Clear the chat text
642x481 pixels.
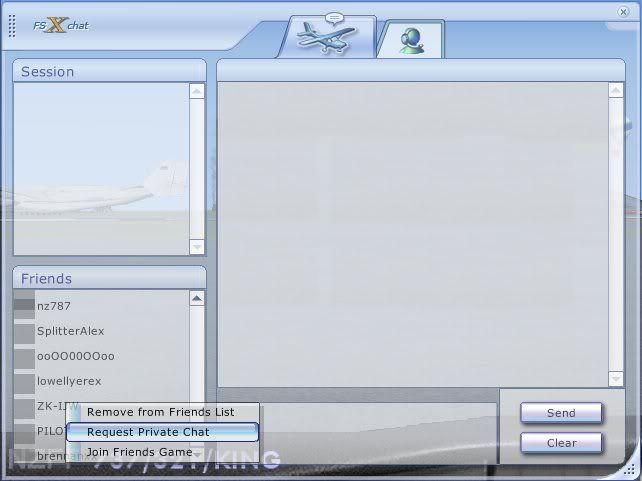click(561, 443)
